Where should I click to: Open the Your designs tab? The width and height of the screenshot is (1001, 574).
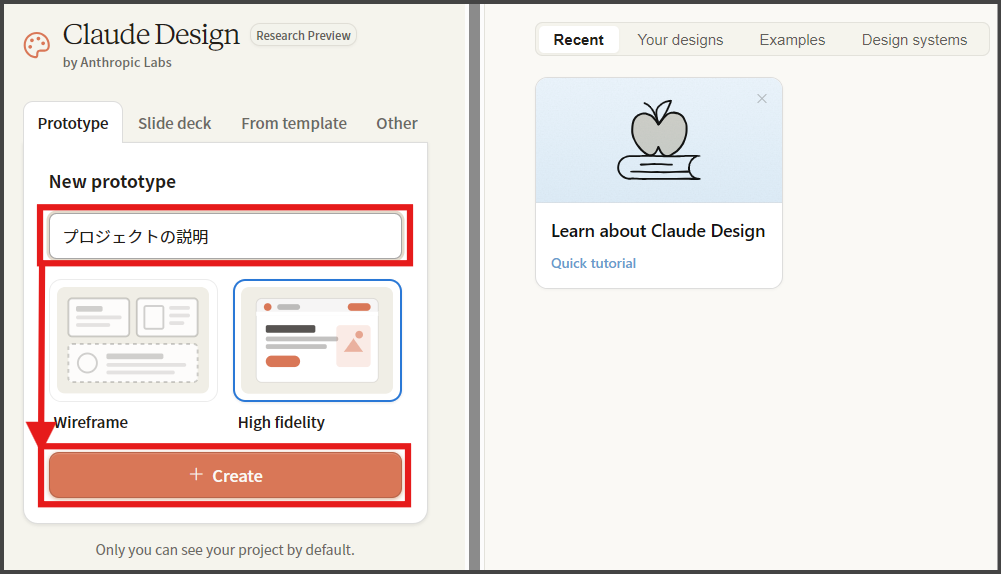click(680, 40)
